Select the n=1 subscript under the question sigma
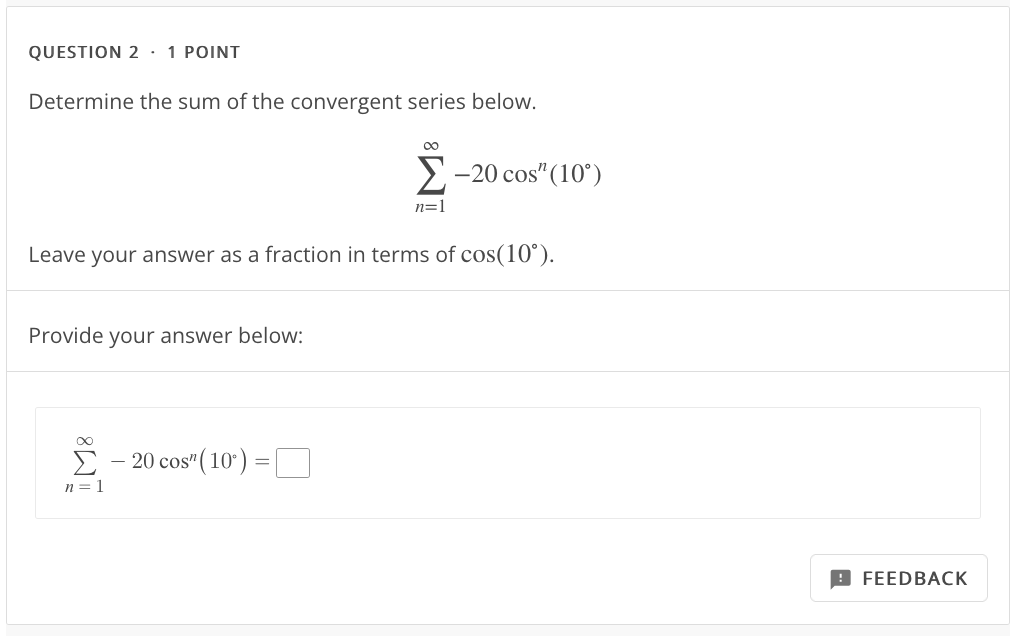 (430, 205)
